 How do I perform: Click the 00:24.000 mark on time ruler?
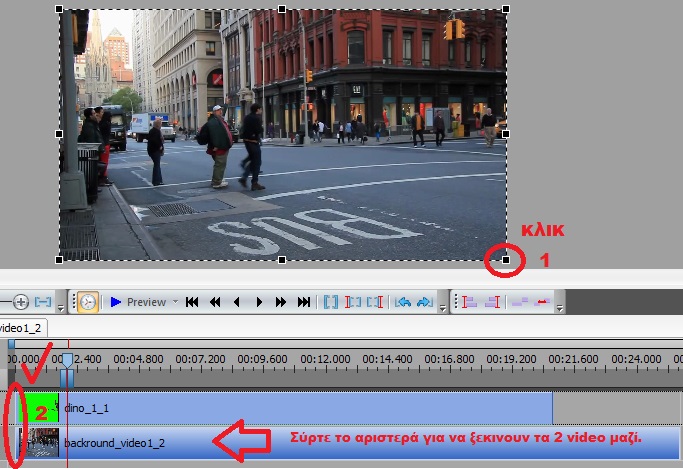click(x=636, y=359)
